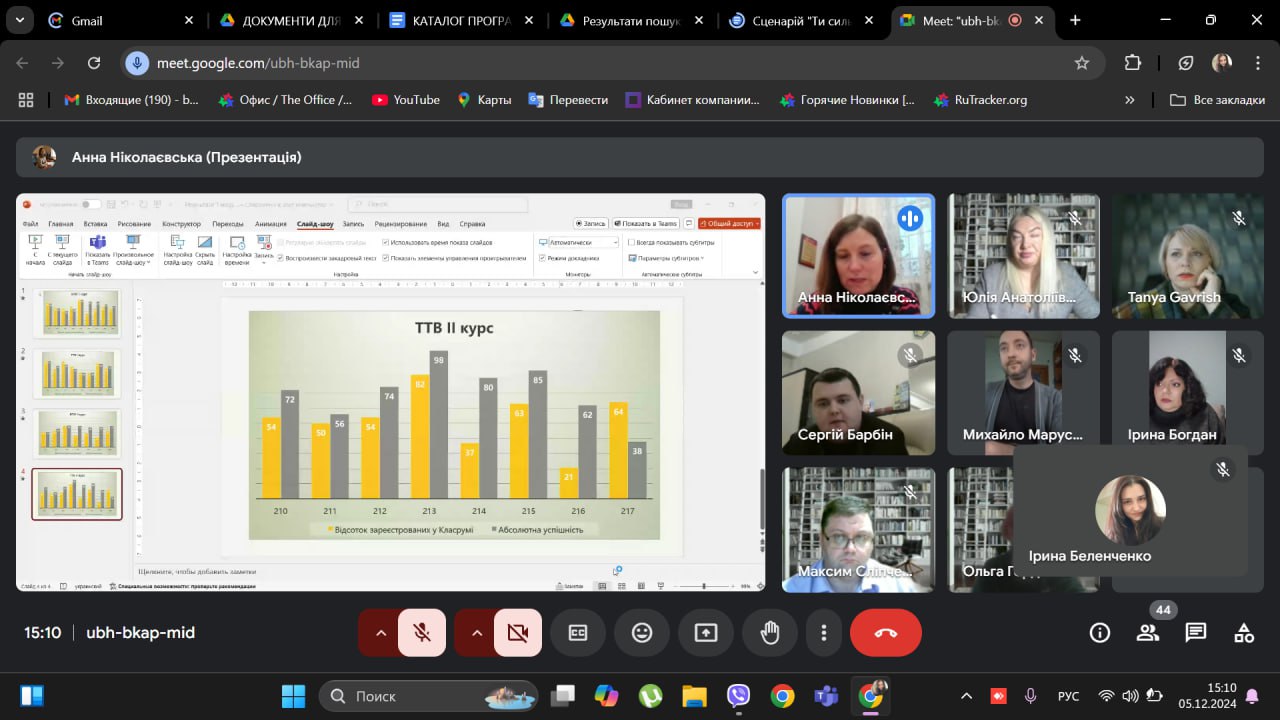The width and height of the screenshot is (1280, 720).
Task: Turn on the camera in Meet
Action: (518, 632)
